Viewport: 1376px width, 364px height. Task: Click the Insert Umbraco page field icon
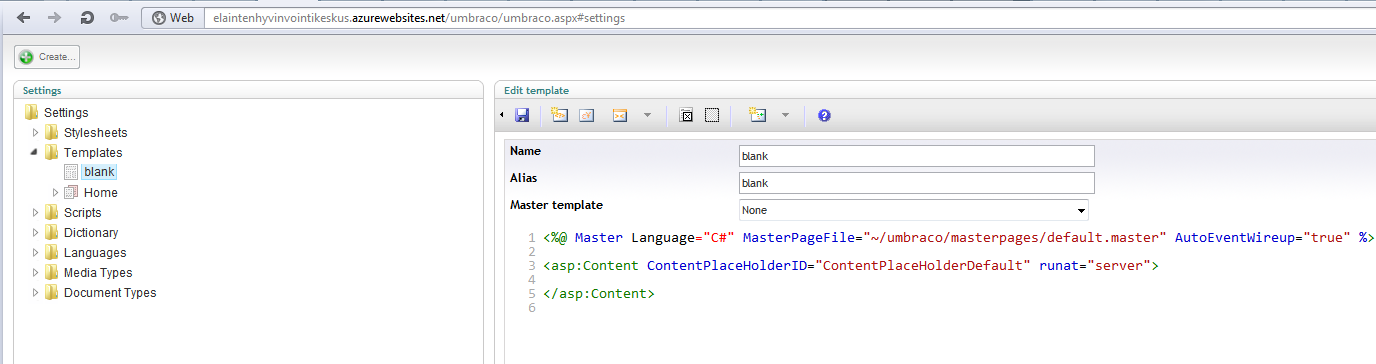coord(560,116)
